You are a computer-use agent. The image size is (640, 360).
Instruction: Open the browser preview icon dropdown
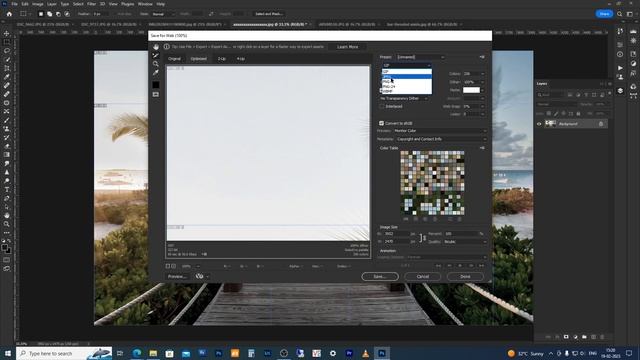tap(202, 276)
